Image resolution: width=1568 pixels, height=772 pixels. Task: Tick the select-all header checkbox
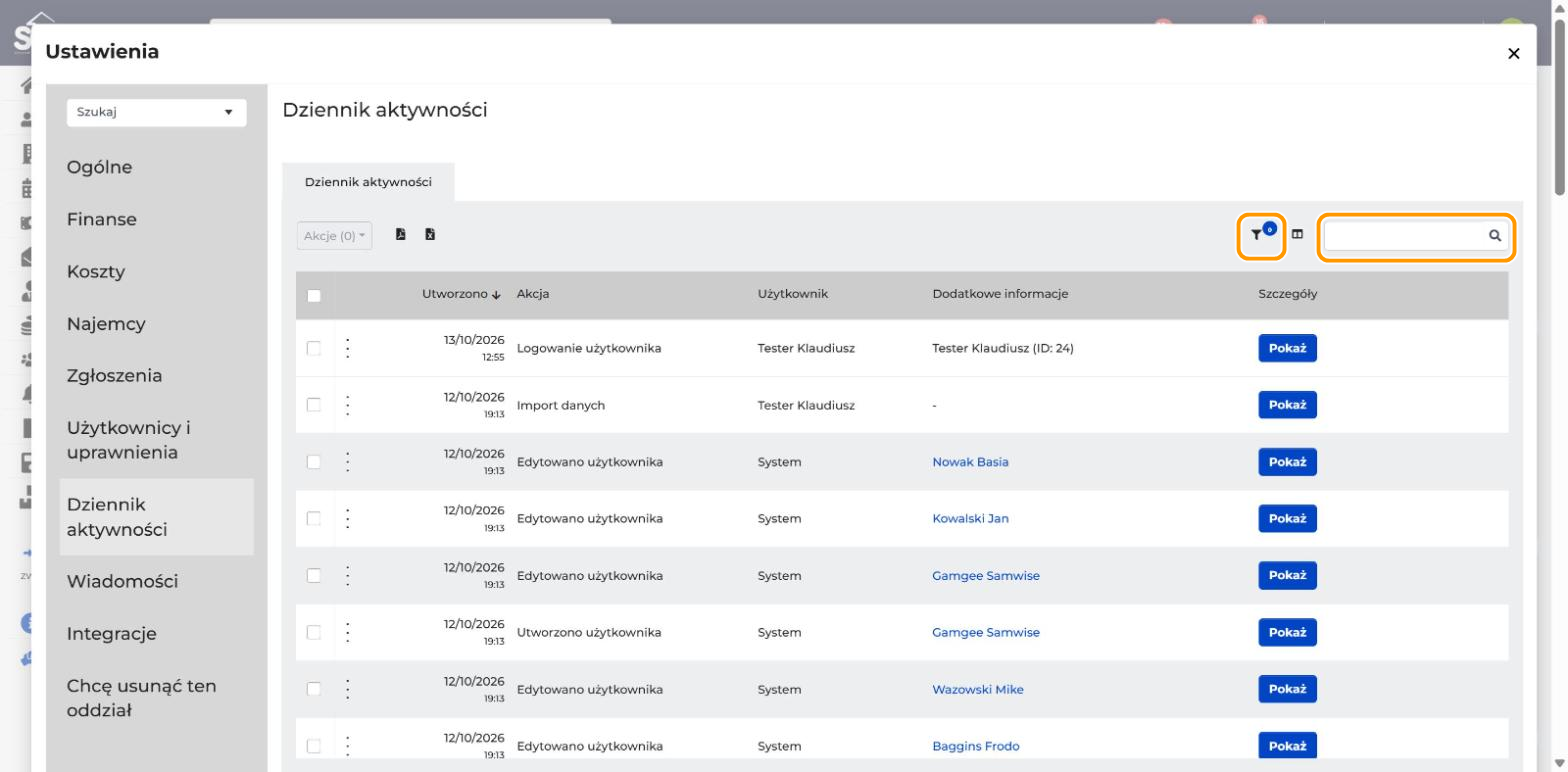pyautogui.click(x=314, y=295)
